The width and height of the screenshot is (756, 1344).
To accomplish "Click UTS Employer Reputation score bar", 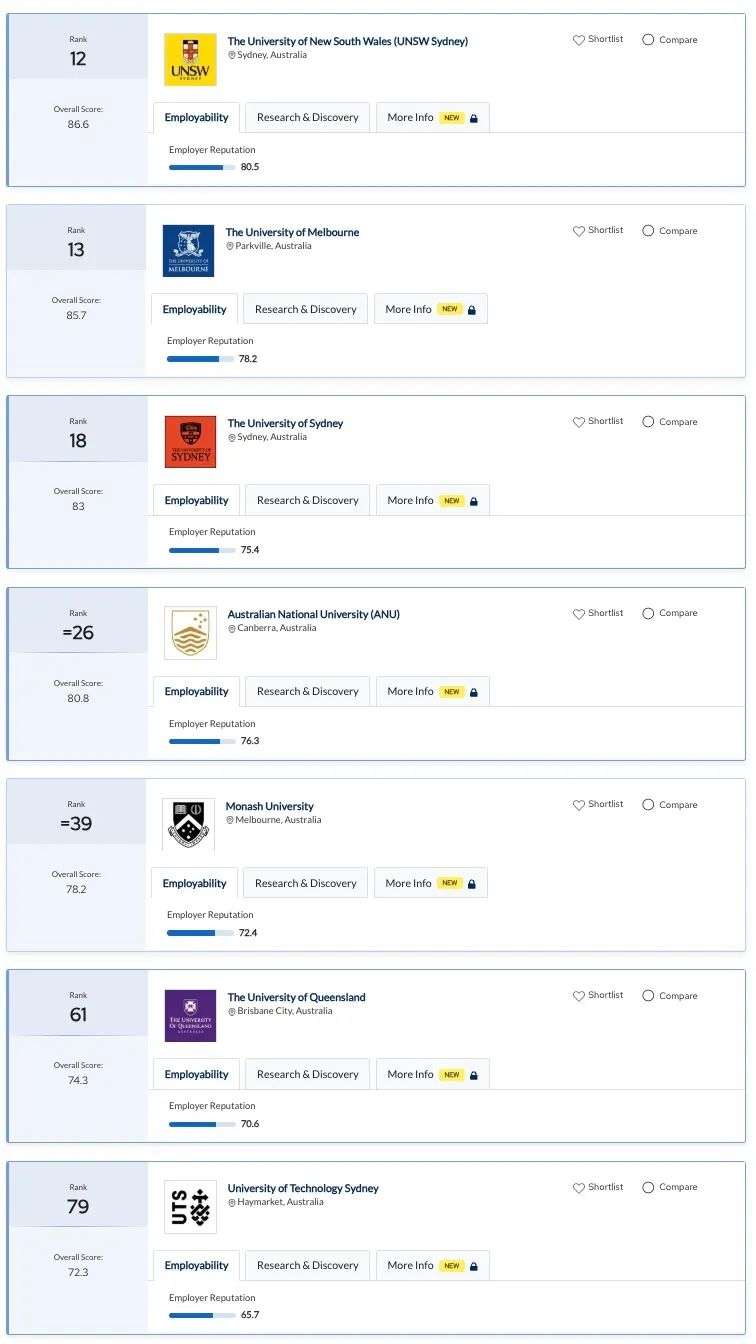I will 203,1316.
